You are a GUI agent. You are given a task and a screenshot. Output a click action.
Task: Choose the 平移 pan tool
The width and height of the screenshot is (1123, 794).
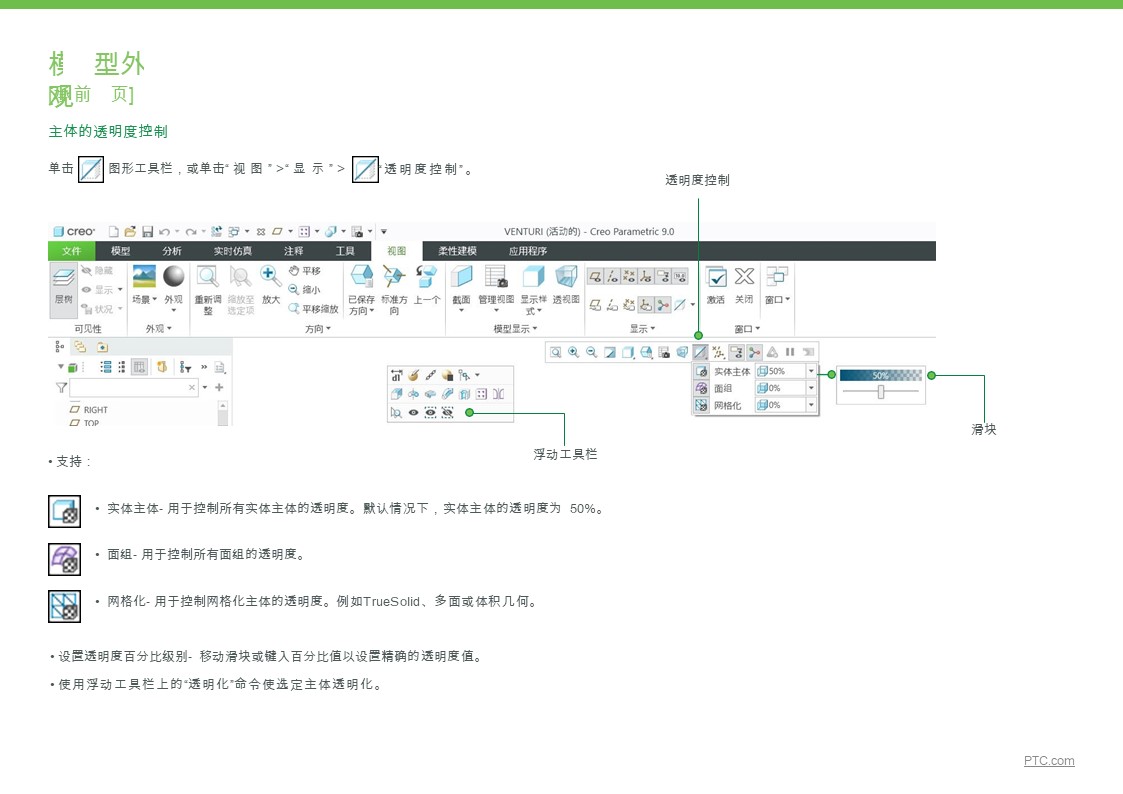click(x=305, y=271)
